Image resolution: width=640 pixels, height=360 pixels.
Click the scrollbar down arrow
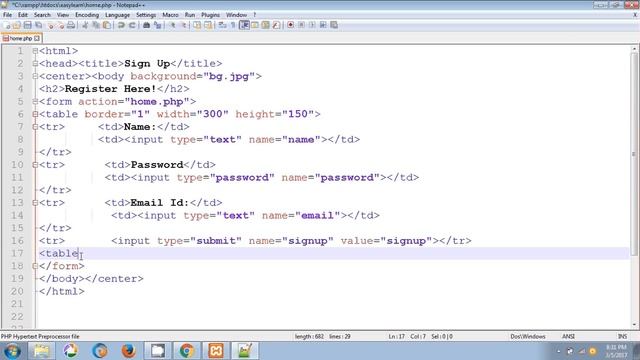pos(634,324)
